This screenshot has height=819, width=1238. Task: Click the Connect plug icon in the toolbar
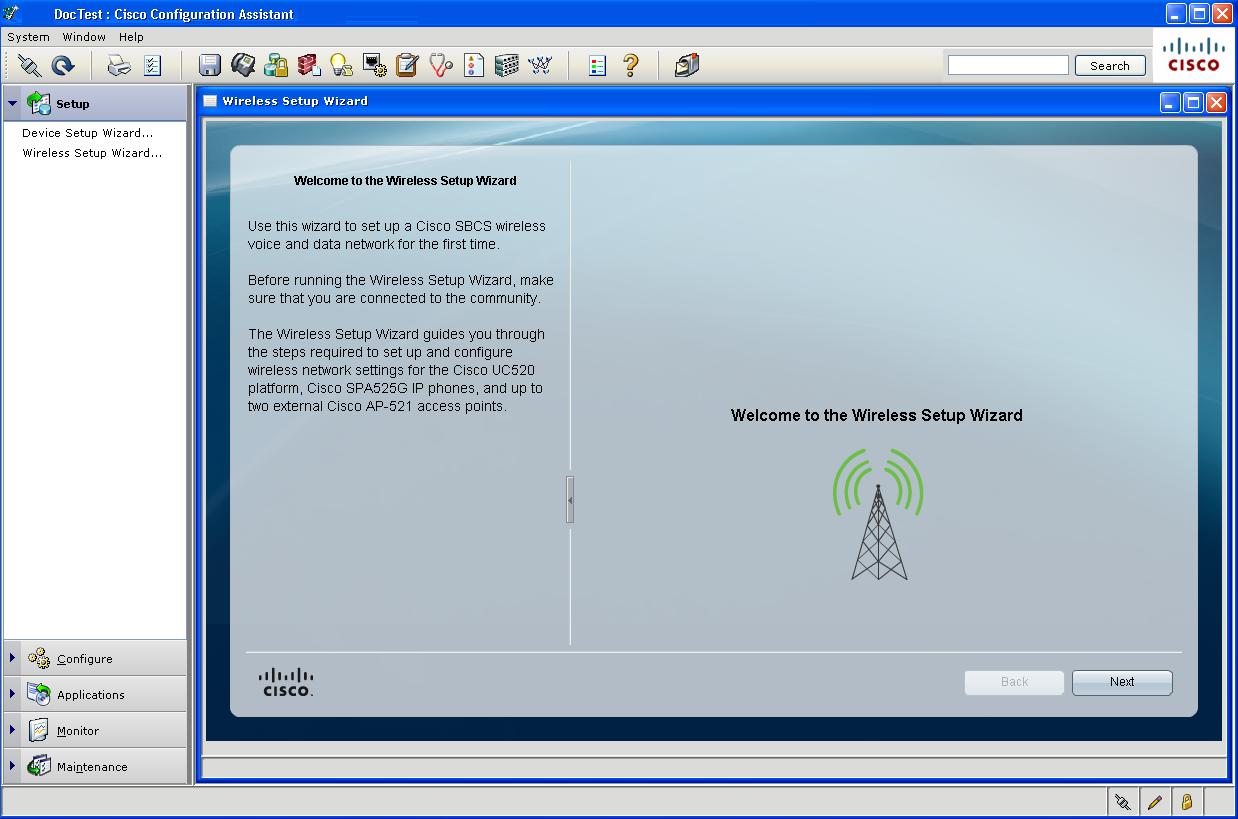coord(30,66)
